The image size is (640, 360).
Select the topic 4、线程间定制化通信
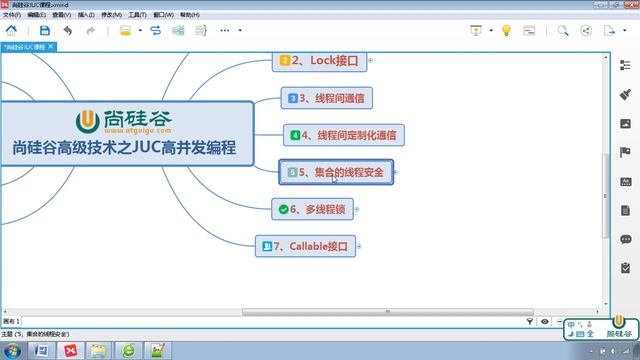(x=344, y=135)
